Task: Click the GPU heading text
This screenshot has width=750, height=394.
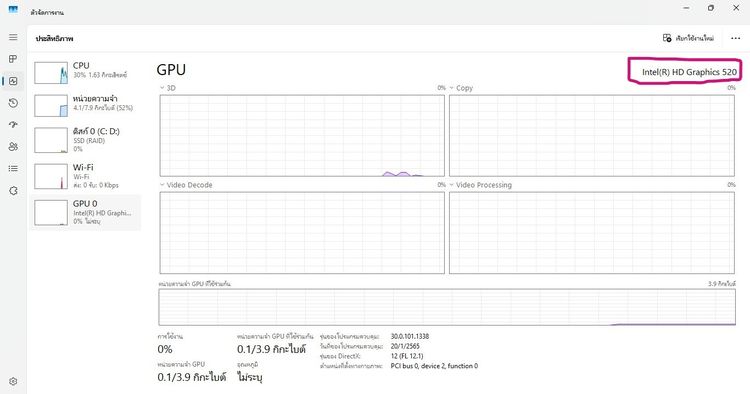Action: pos(171,70)
